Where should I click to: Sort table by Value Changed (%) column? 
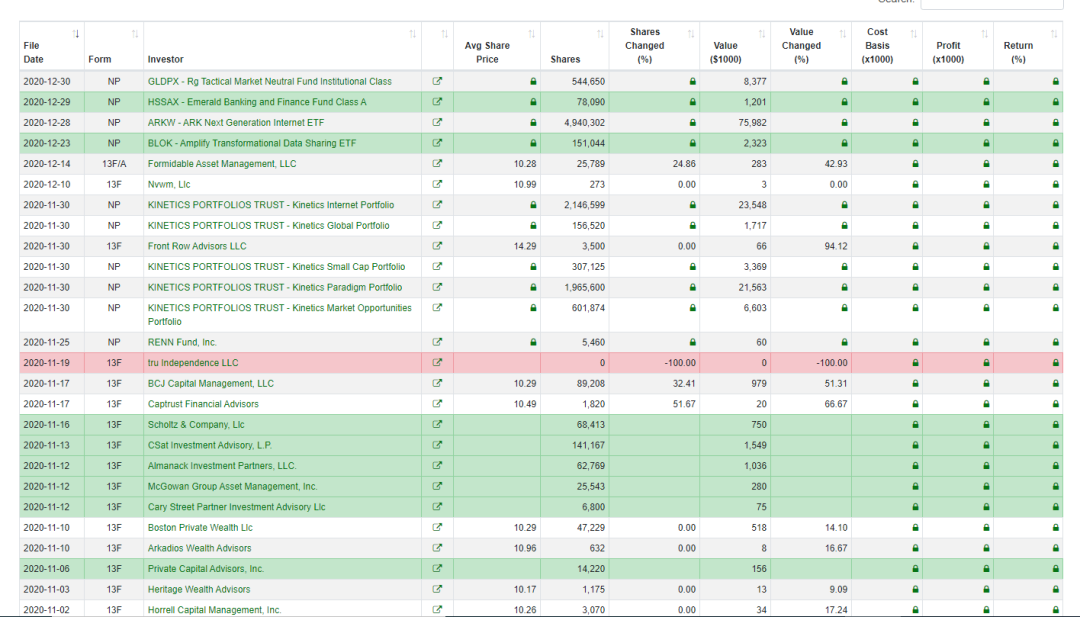tap(811, 46)
